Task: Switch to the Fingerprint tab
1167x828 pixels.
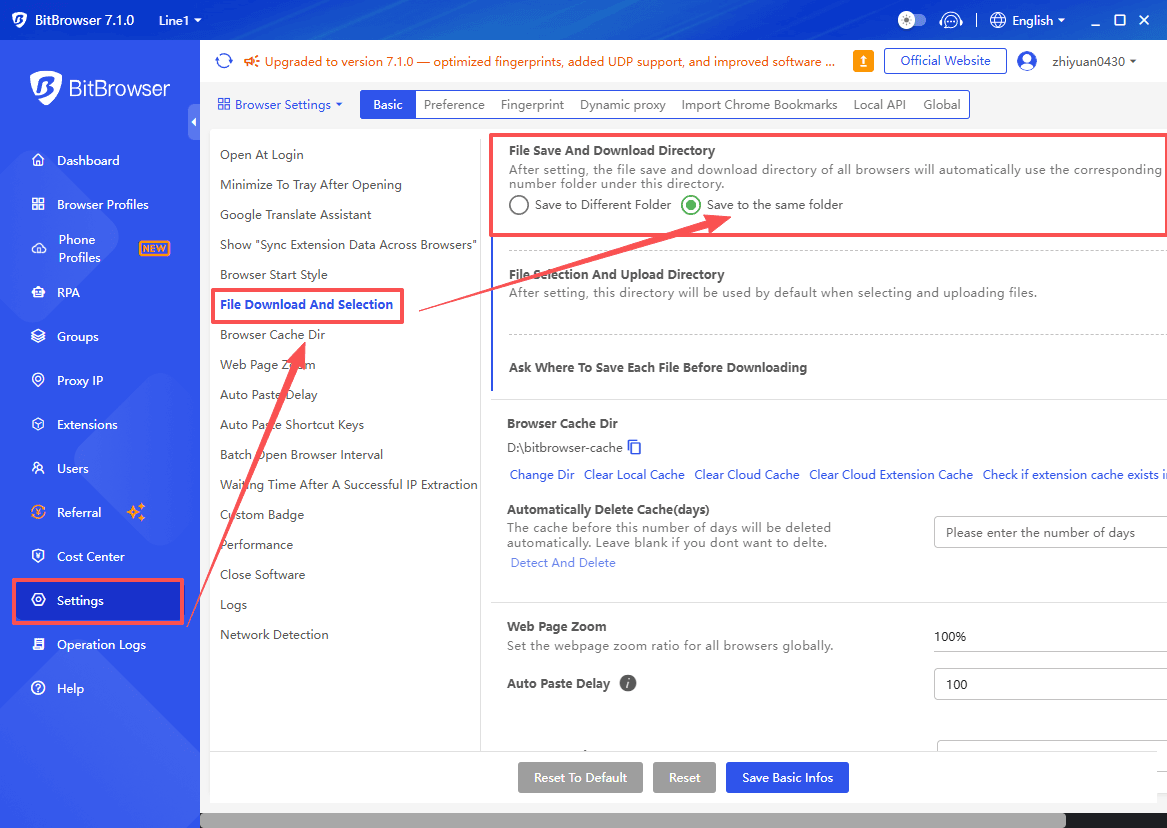Action: coord(532,104)
